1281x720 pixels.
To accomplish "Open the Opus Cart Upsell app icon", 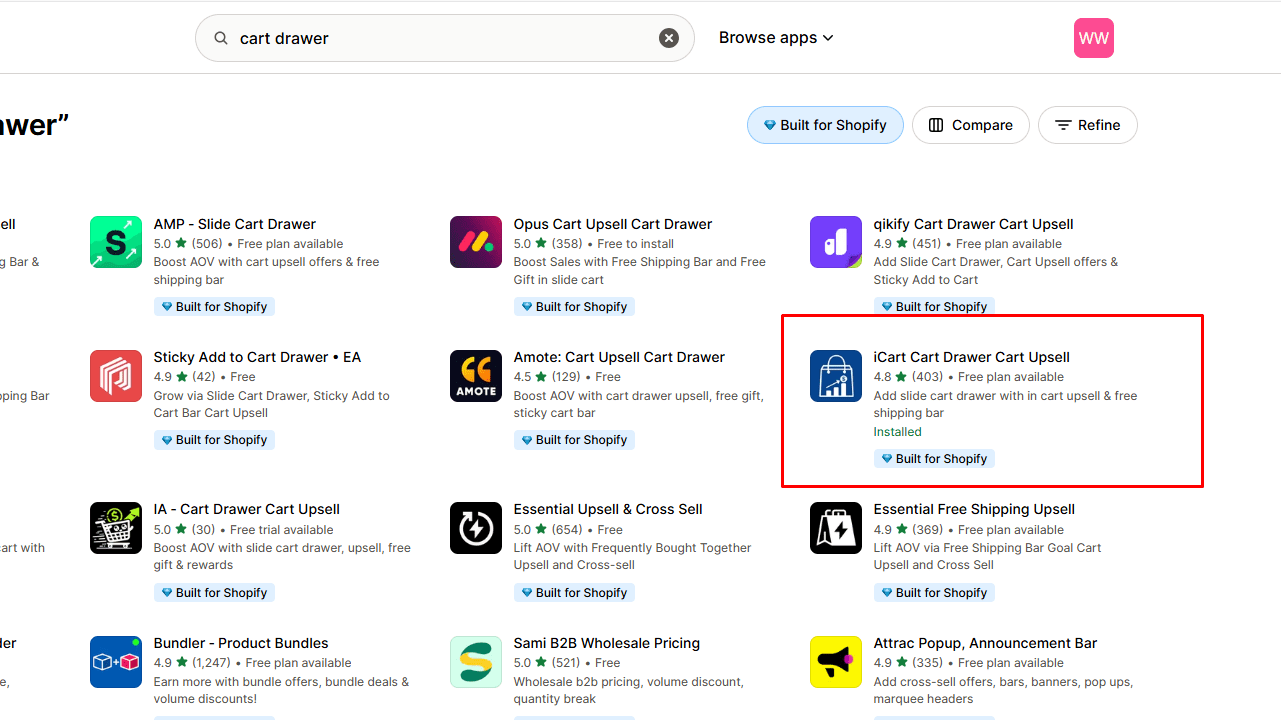I will [x=476, y=242].
